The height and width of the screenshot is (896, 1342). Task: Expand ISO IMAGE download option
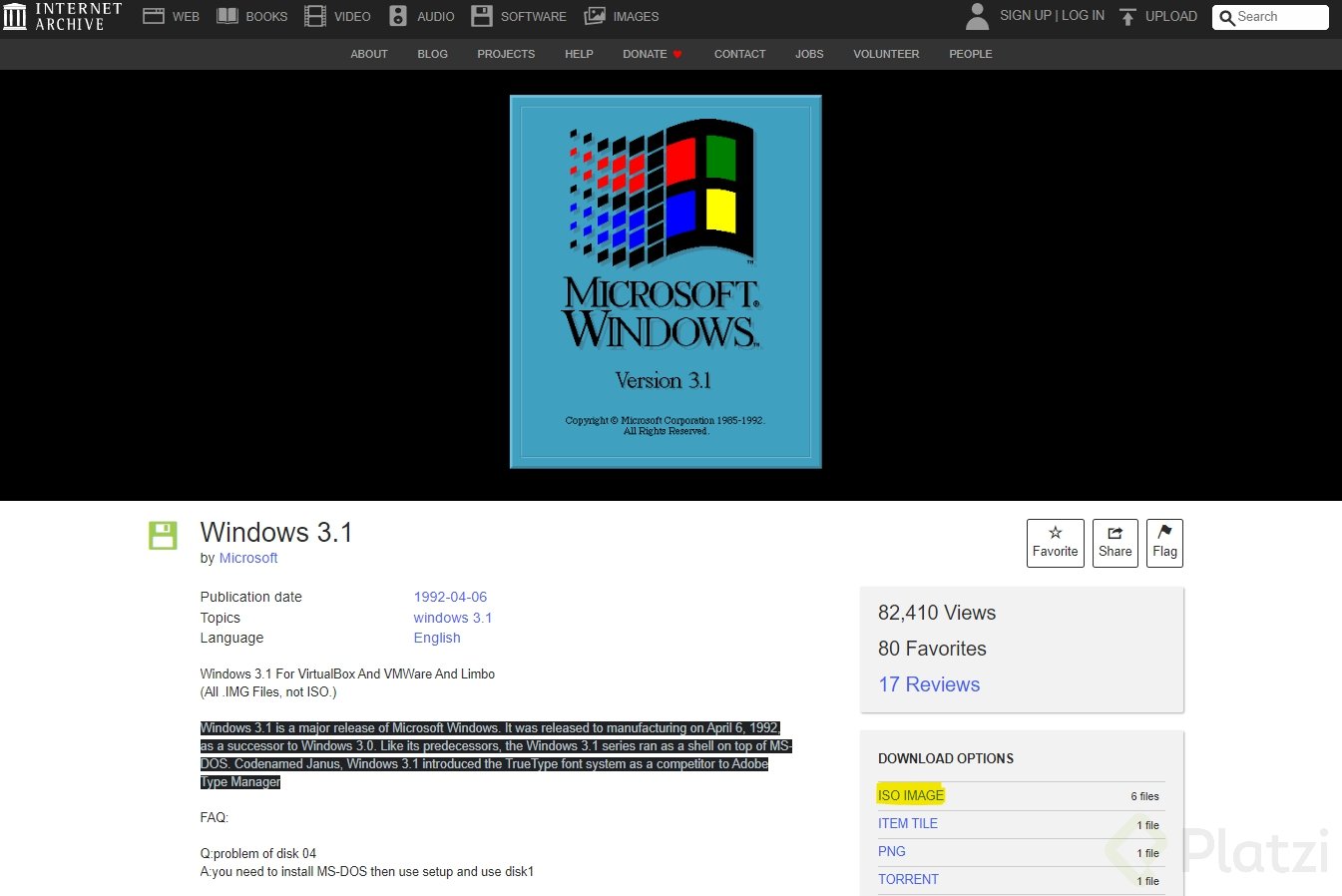coord(911,795)
